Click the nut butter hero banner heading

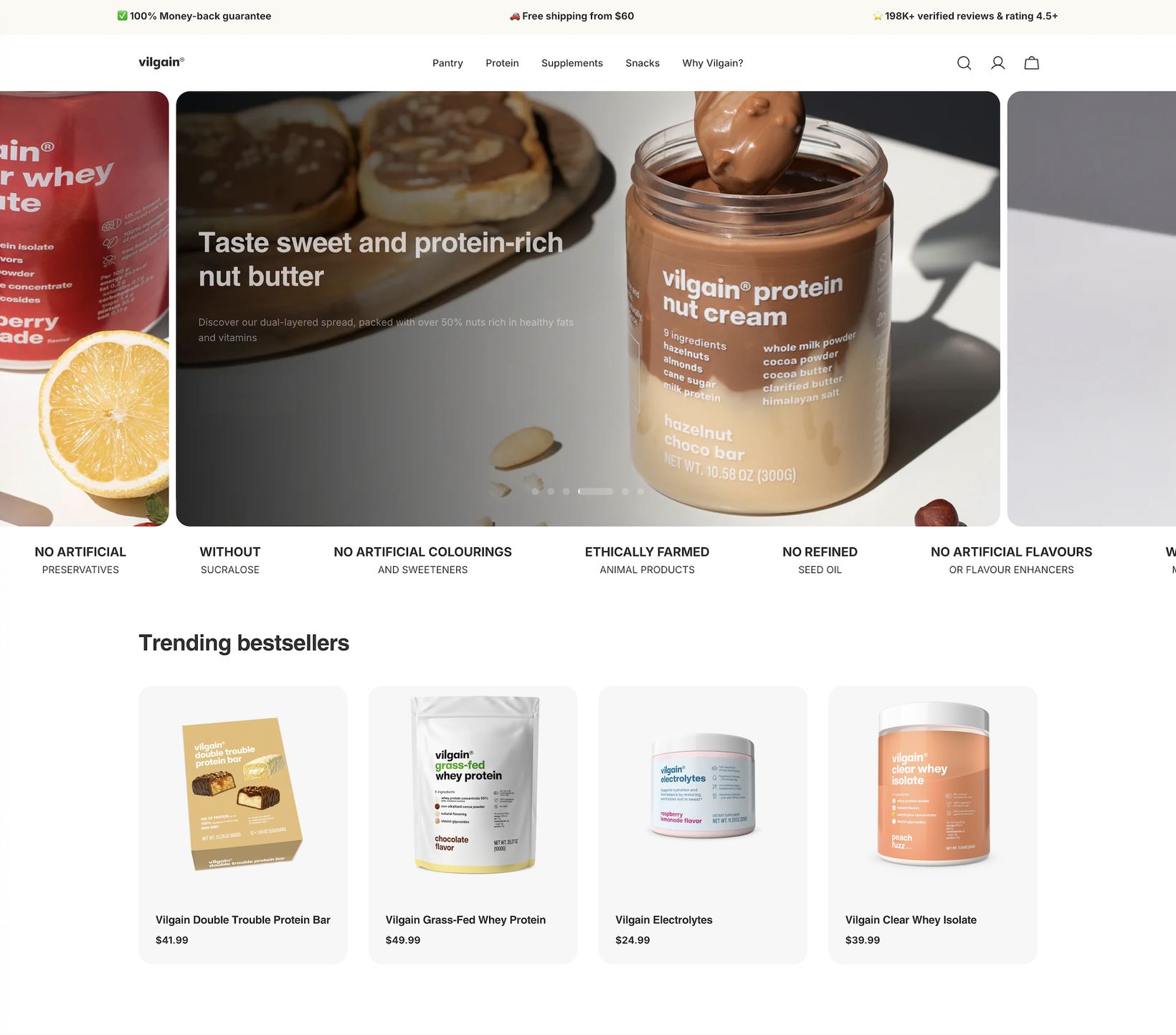pos(381,260)
